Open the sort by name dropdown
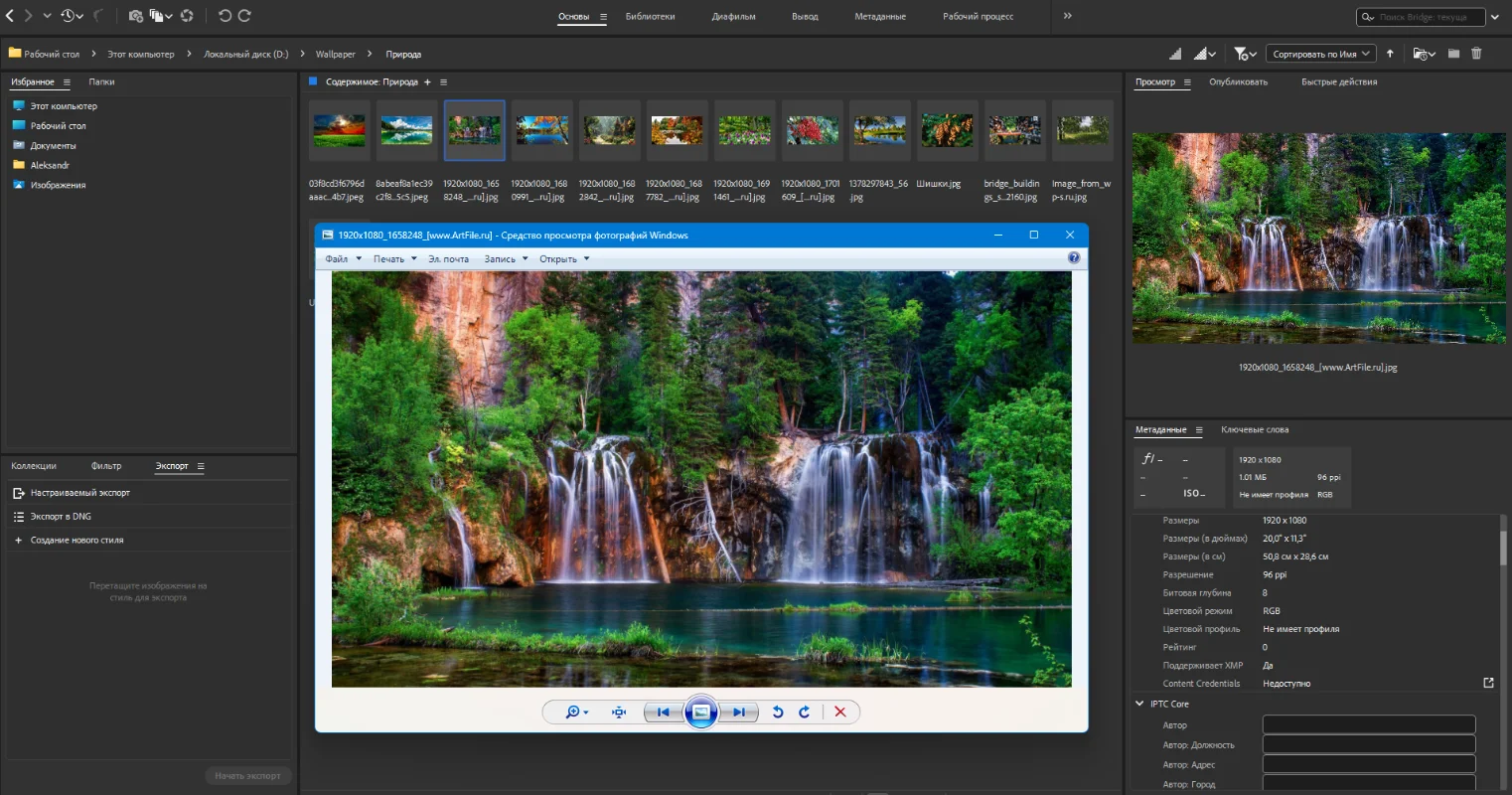The width and height of the screenshot is (1512, 795). (1321, 54)
